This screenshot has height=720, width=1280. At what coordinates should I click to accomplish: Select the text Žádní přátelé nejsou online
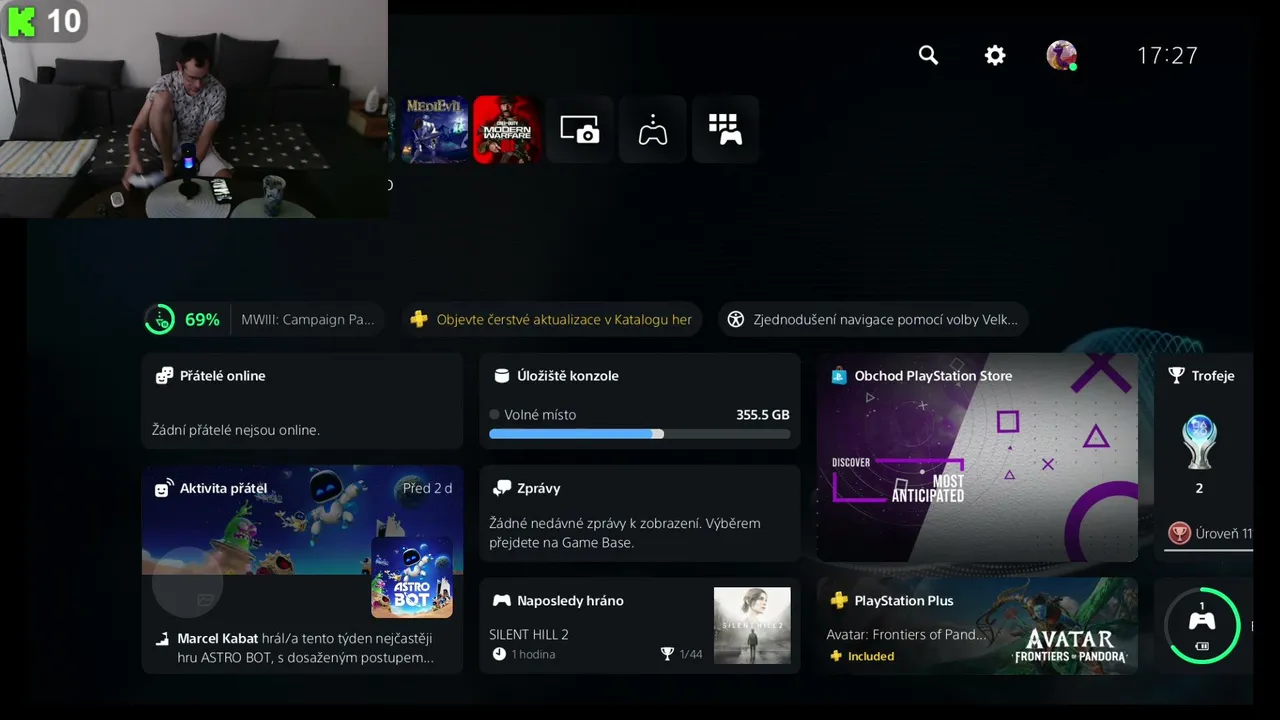(236, 430)
